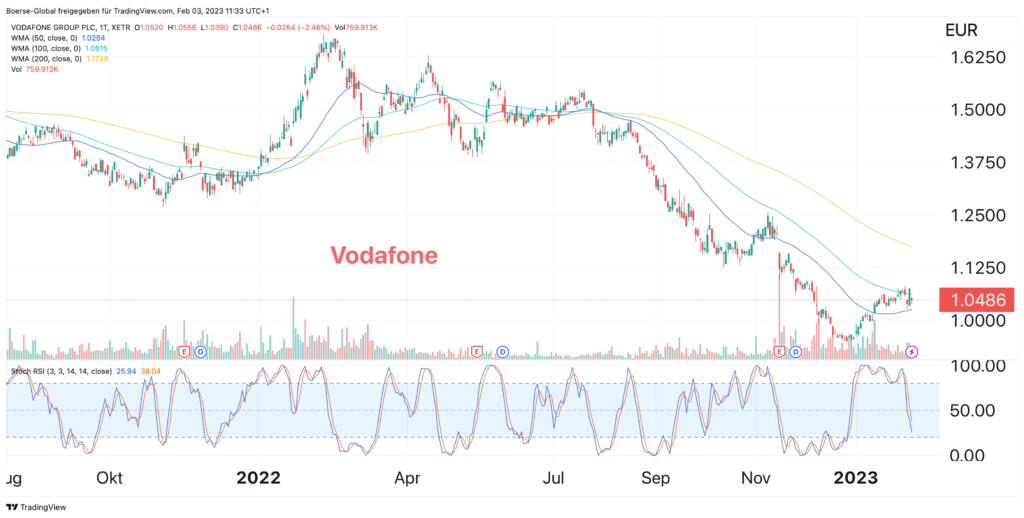
Task: Click the 2022 label on the time axis
Action: click(x=258, y=477)
